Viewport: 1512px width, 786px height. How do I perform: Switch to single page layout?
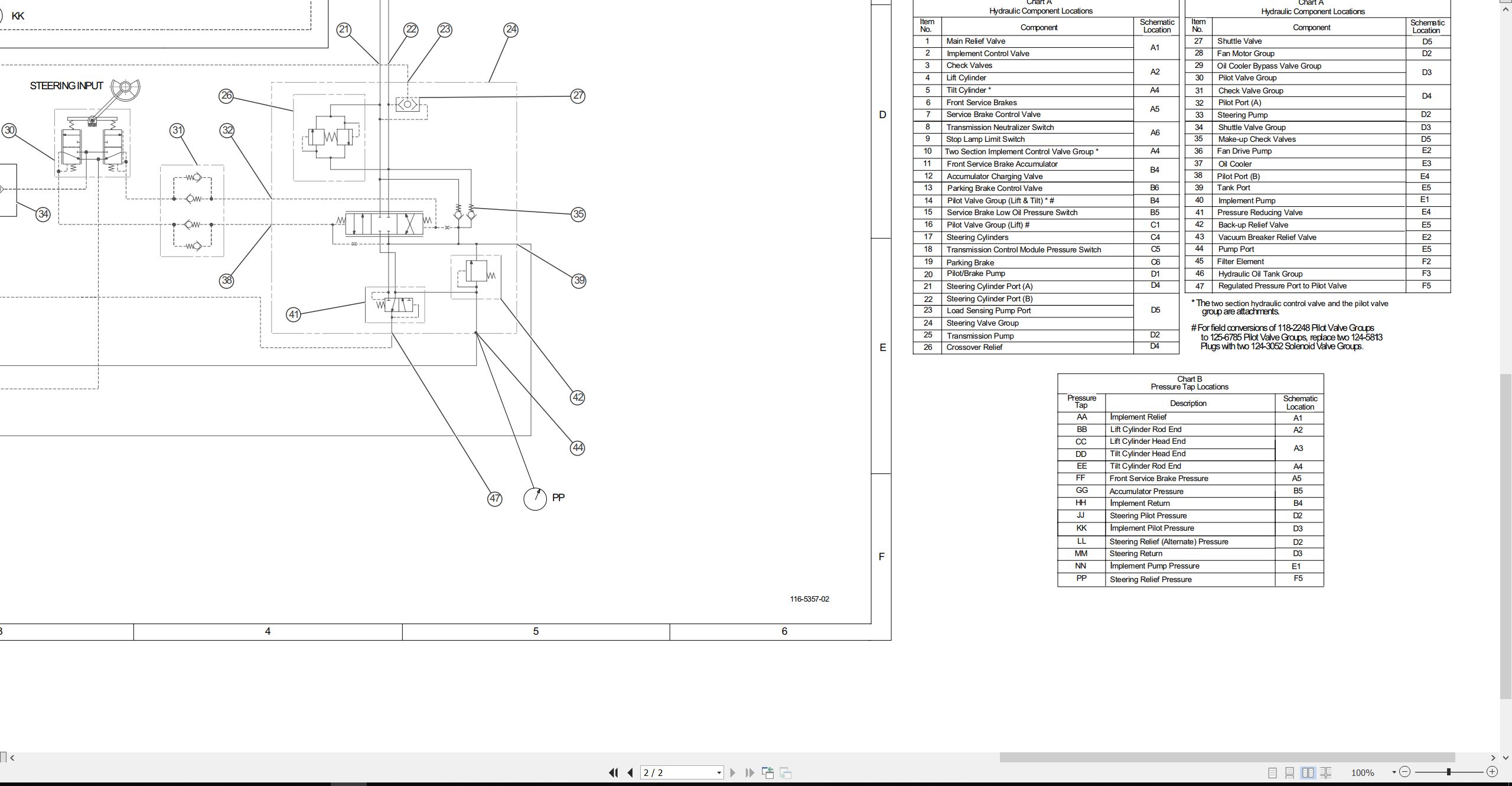[x=1272, y=772]
